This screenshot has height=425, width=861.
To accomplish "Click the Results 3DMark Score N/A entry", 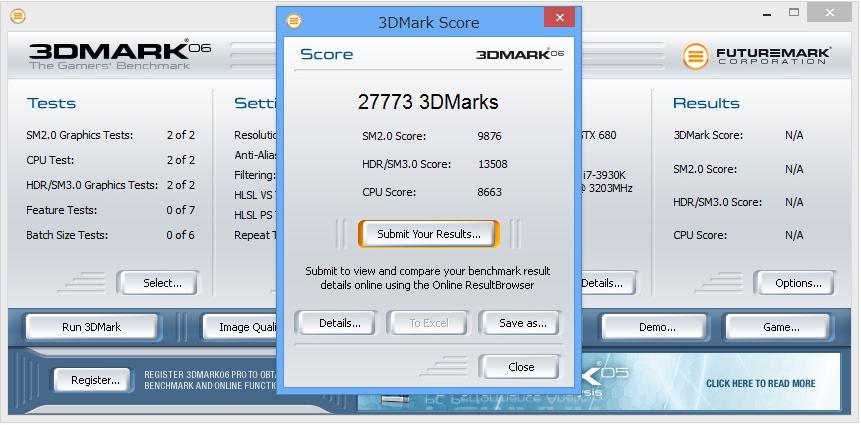I will 739,135.
